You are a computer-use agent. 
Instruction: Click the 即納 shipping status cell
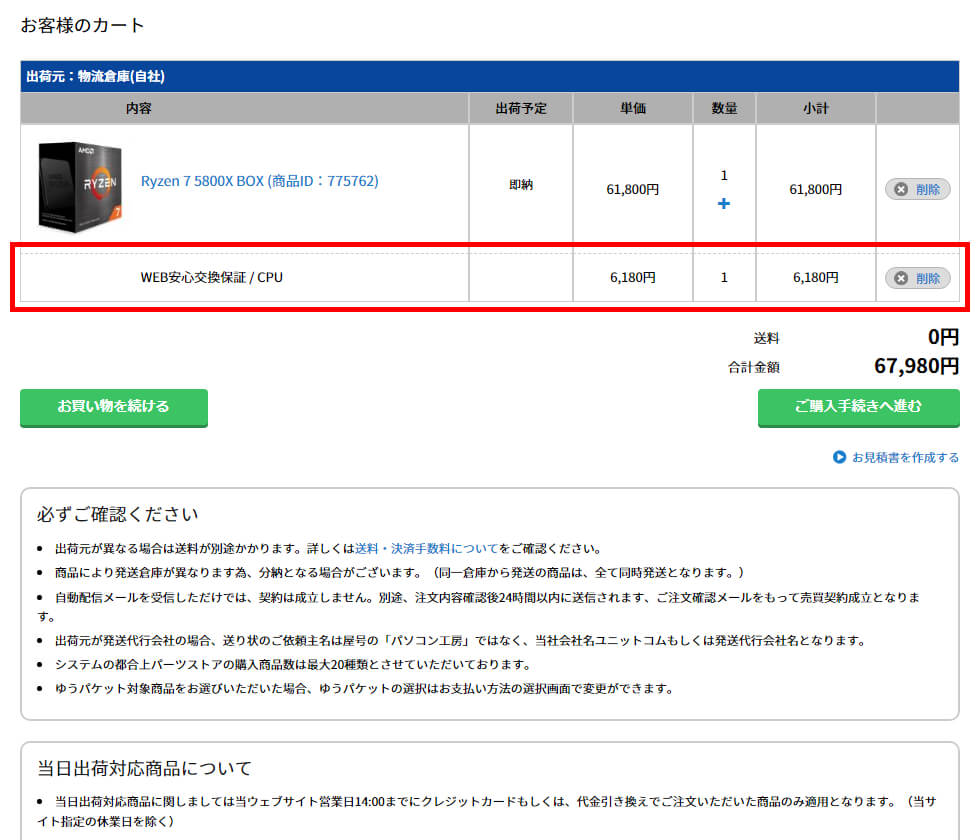point(521,184)
